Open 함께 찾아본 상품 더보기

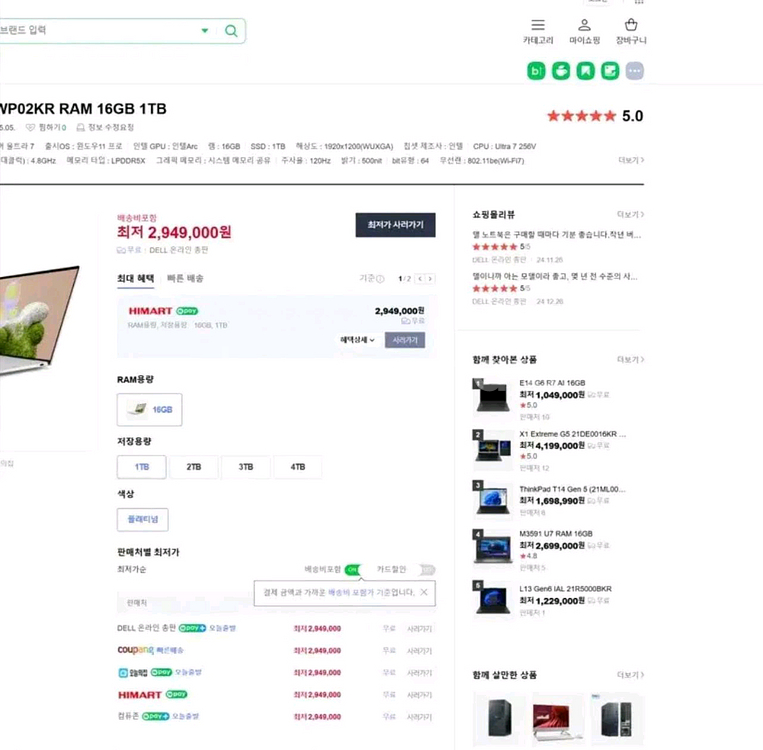pos(630,360)
